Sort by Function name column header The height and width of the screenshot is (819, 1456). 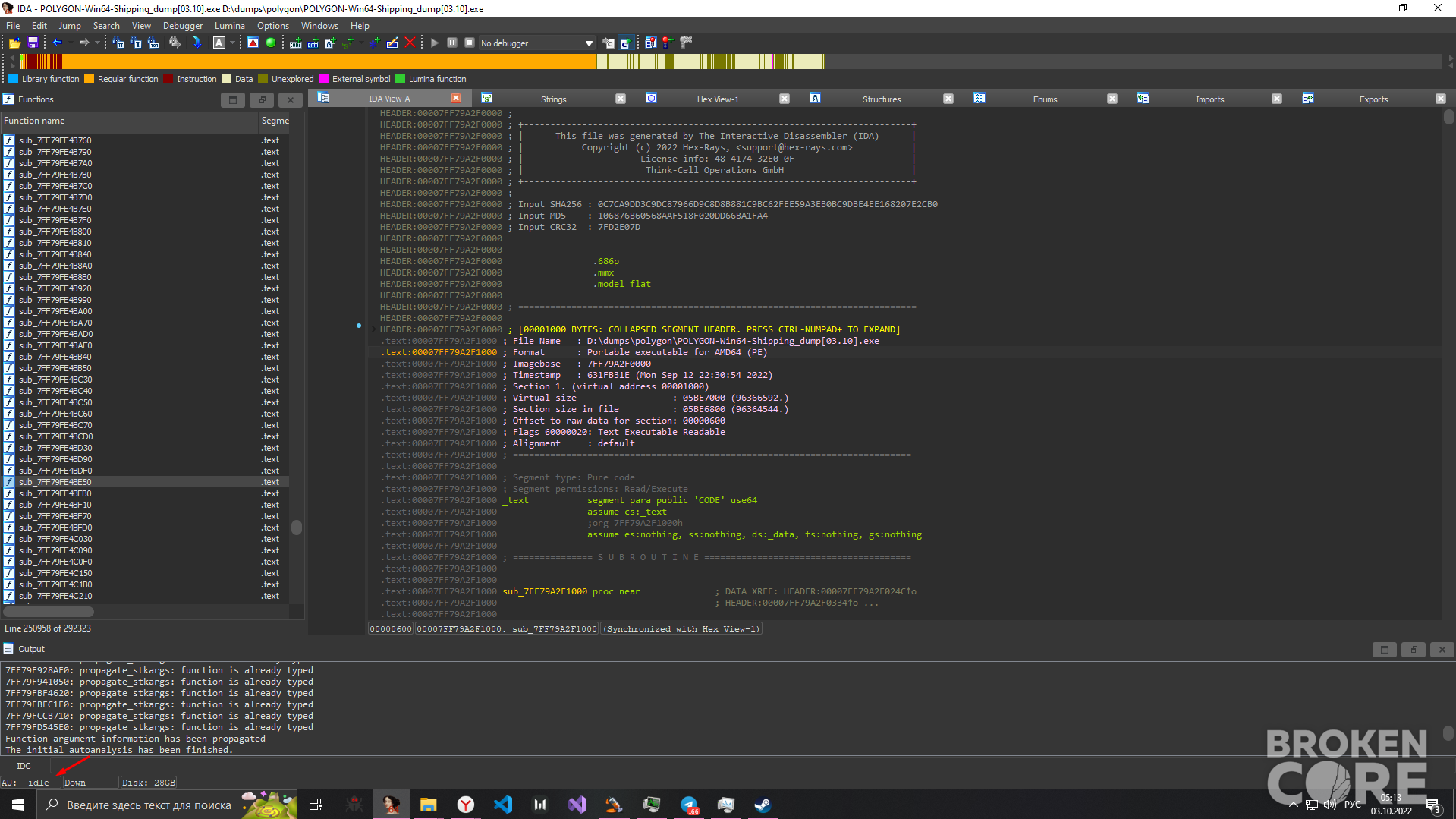coord(129,121)
